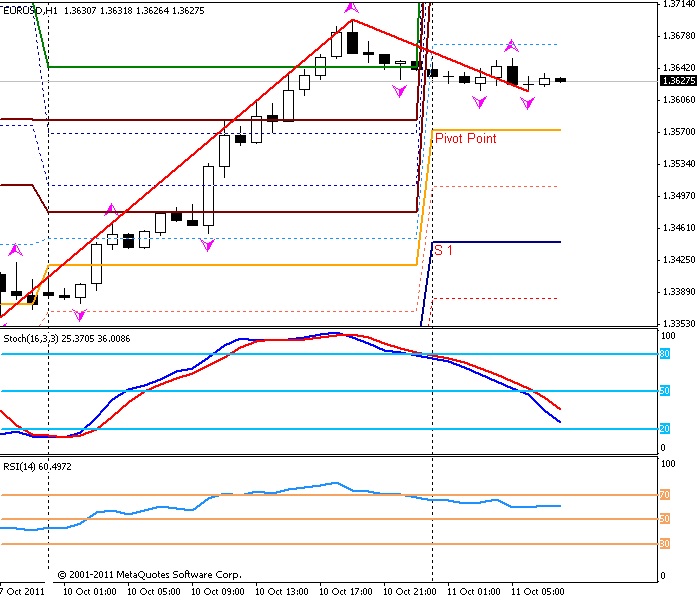Select the rightmost magenta down fractal arrow

click(527, 102)
